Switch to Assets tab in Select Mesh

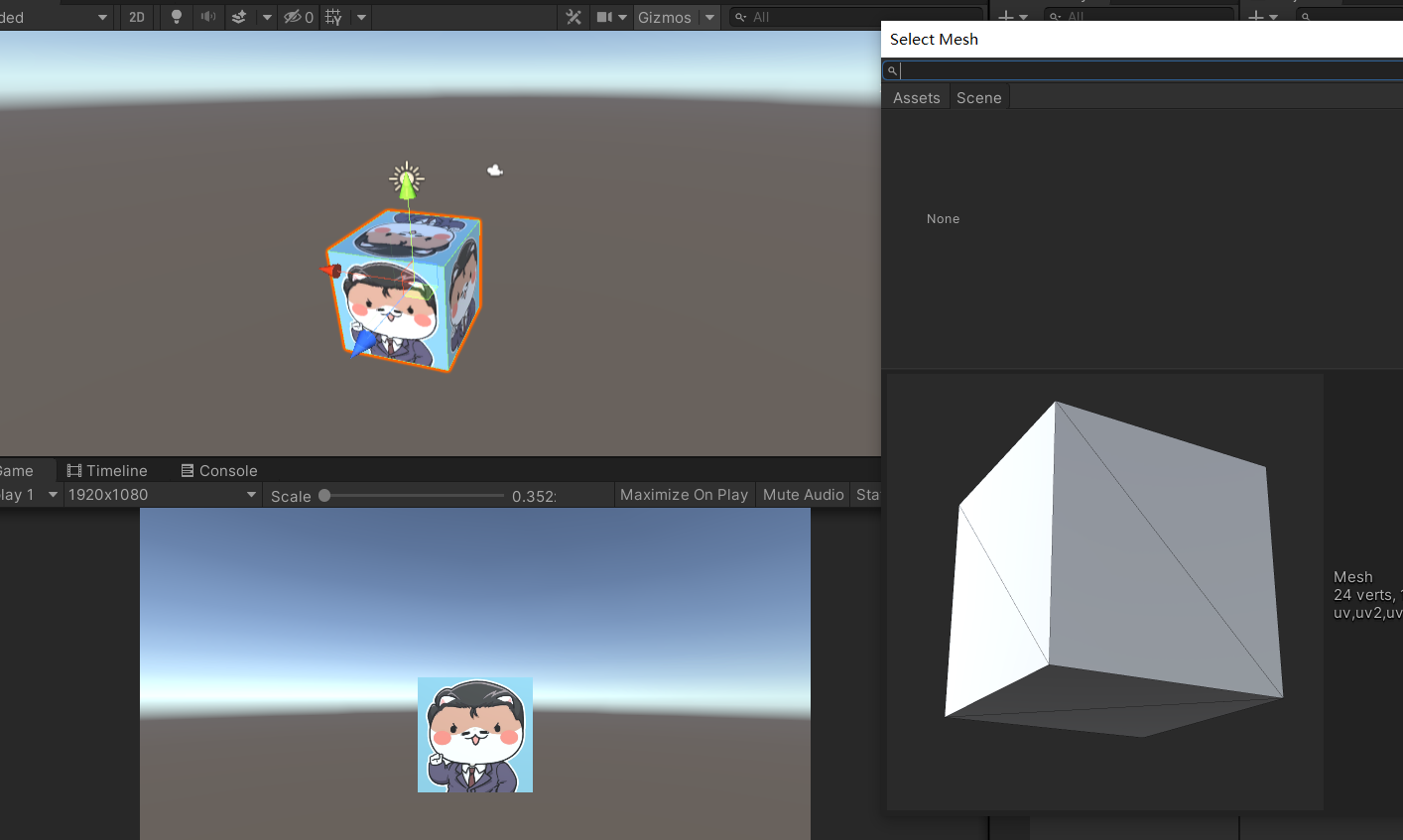pos(916,97)
